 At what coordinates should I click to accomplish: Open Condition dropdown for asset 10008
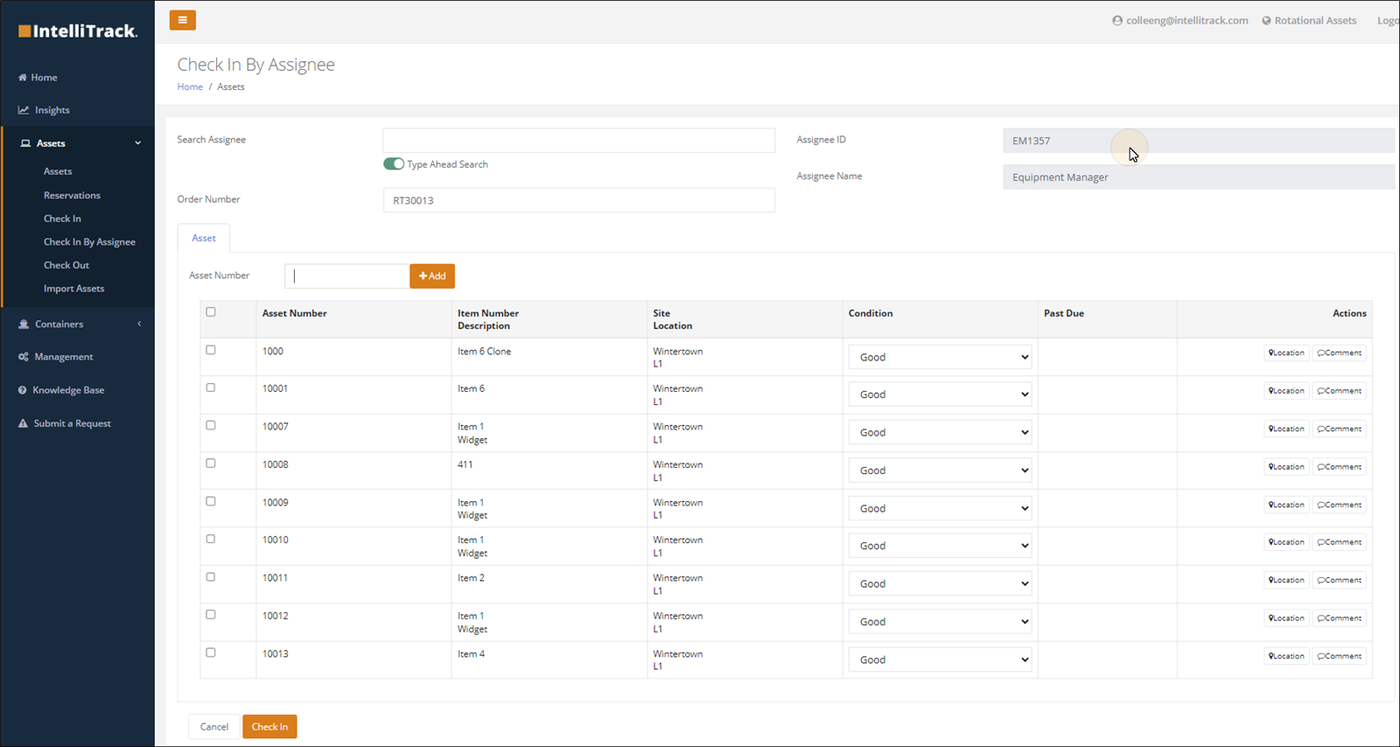point(940,470)
